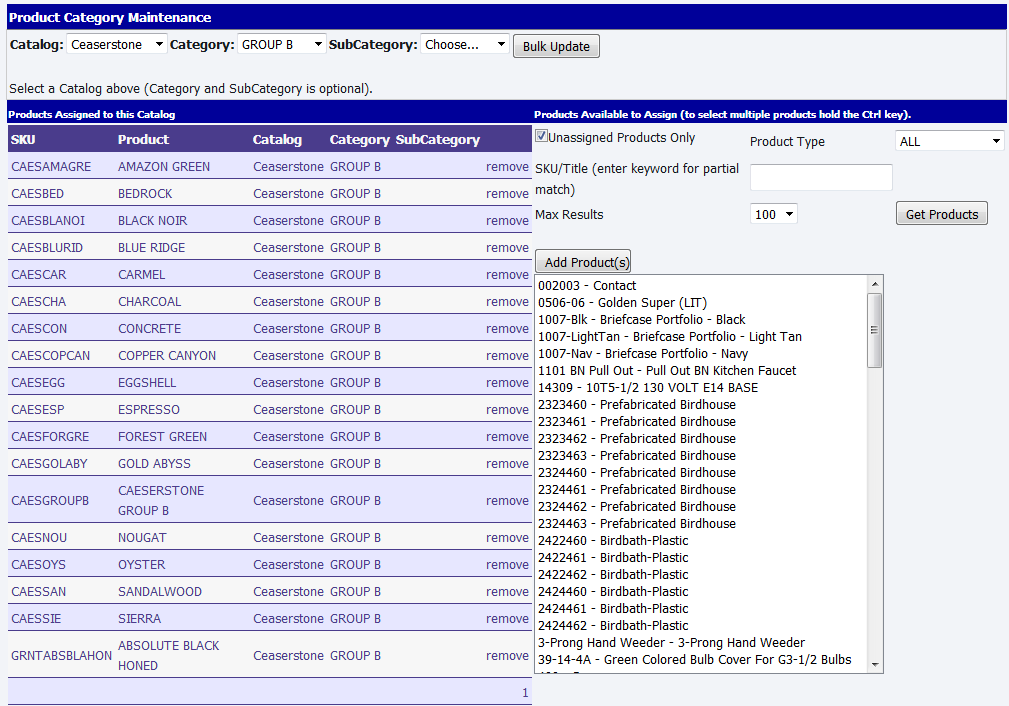Image resolution: width=1009 pixels, height=706 pixels.
Task: Remove the SIERRA product
Action: pyautogui.click(x=507, y=619)
